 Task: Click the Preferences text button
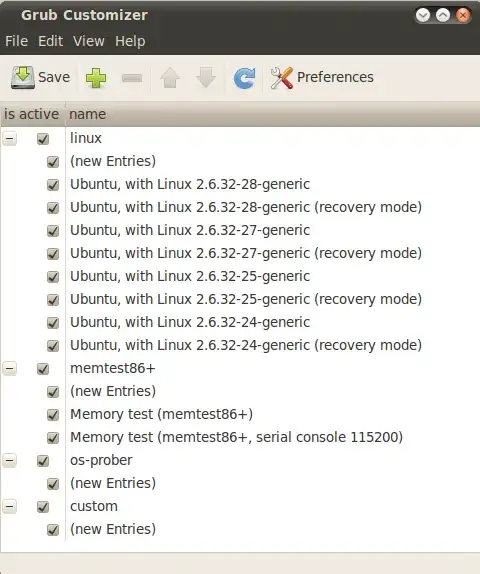[335, 77]
